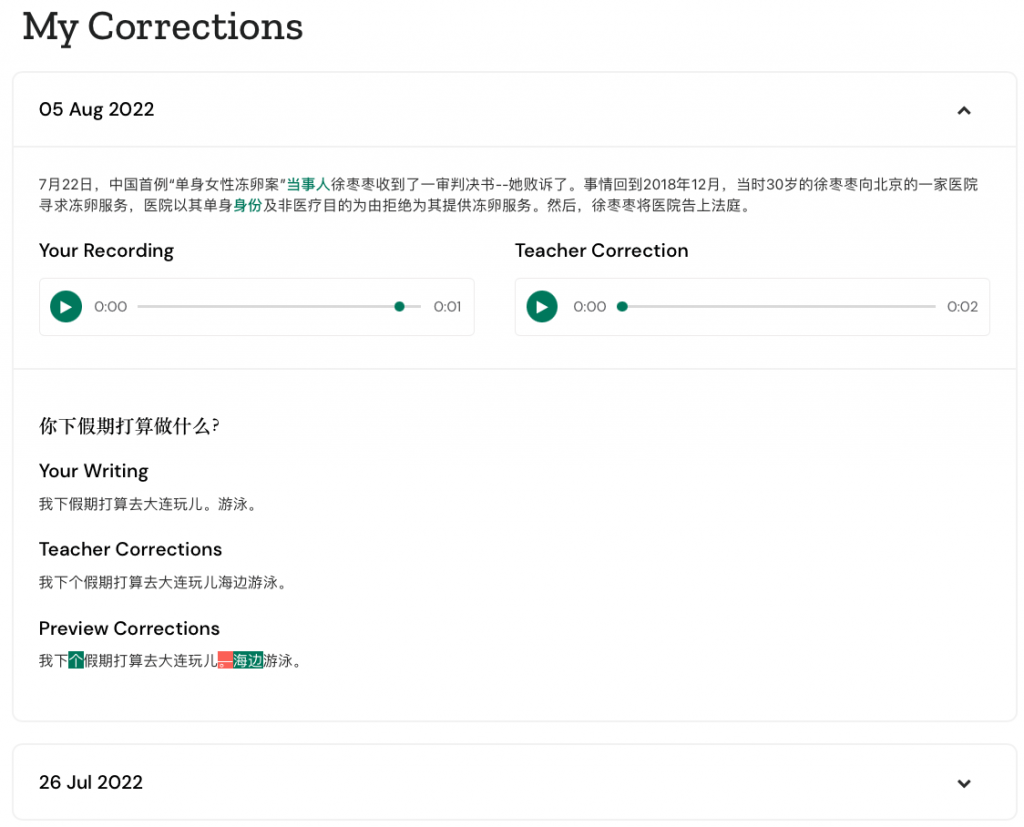Click the Teacher Correction track bar middle
Viewport: 1024px width, 827px height.
(777, 307)
